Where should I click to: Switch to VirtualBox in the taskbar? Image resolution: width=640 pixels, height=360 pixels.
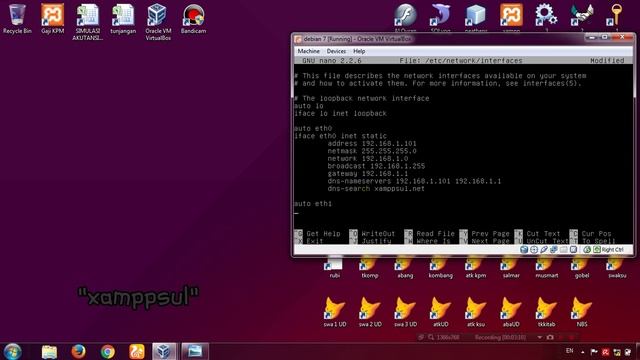click(x=164, y=351)
